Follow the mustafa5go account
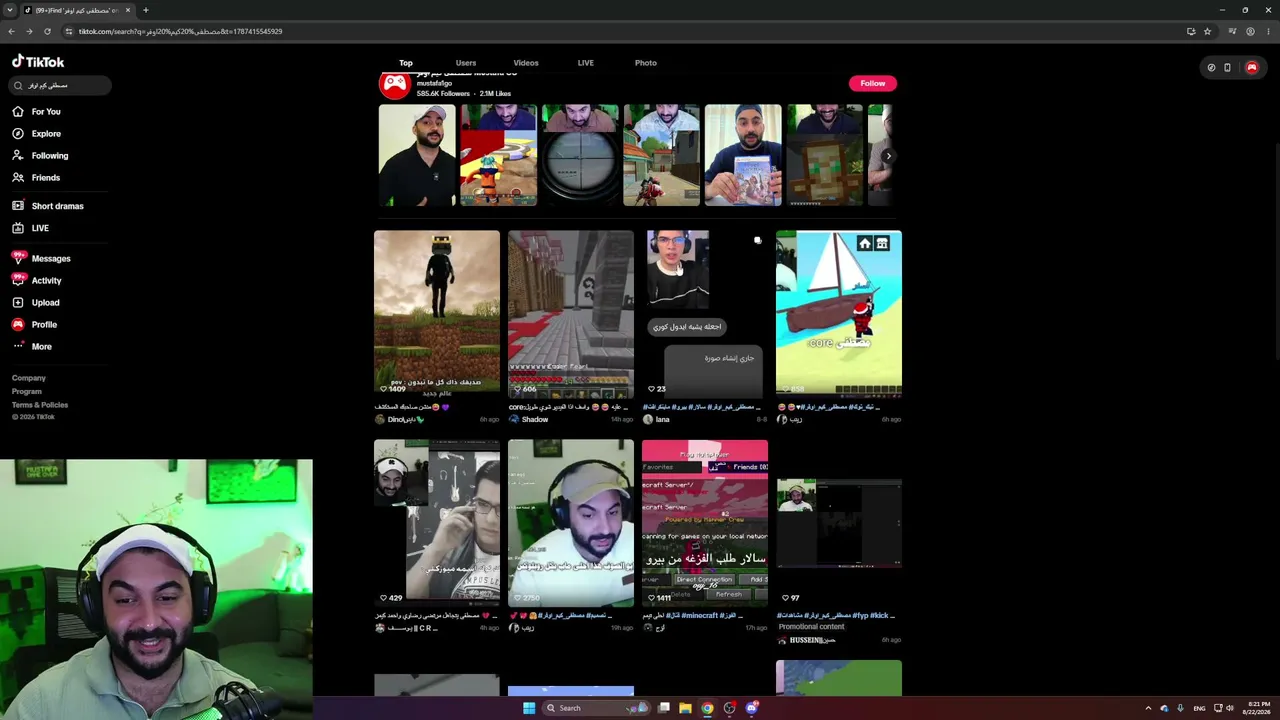The height and width of the screenshot is (720, 1280). click(x=873, y=83)
